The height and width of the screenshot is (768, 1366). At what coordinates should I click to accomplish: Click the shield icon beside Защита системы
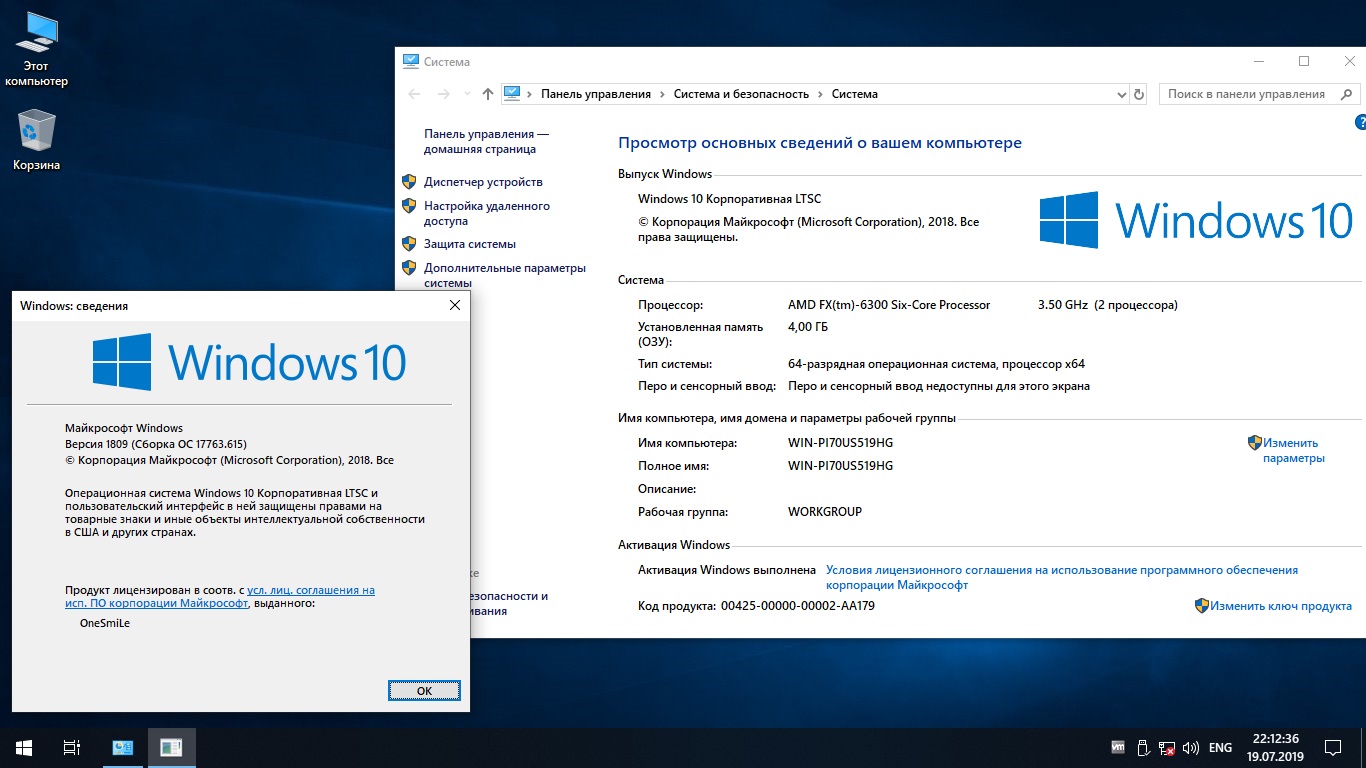409,244
